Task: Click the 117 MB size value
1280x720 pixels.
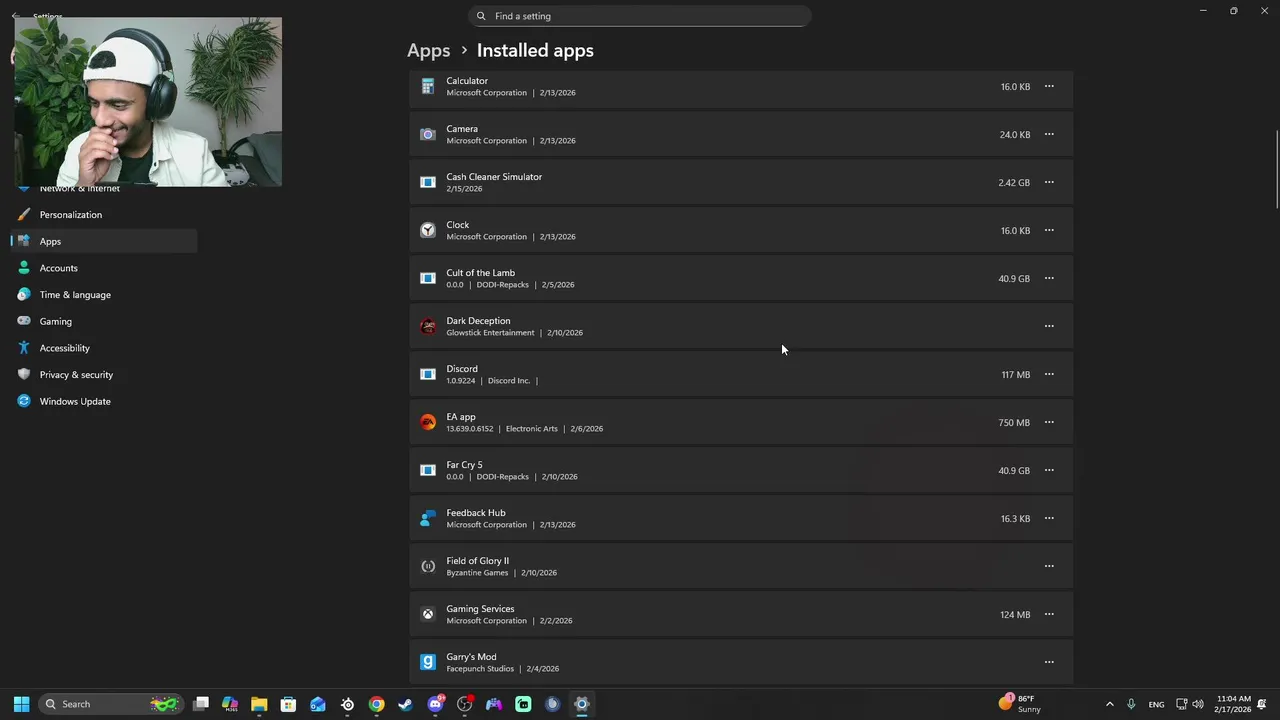Action: (1016, 375)
